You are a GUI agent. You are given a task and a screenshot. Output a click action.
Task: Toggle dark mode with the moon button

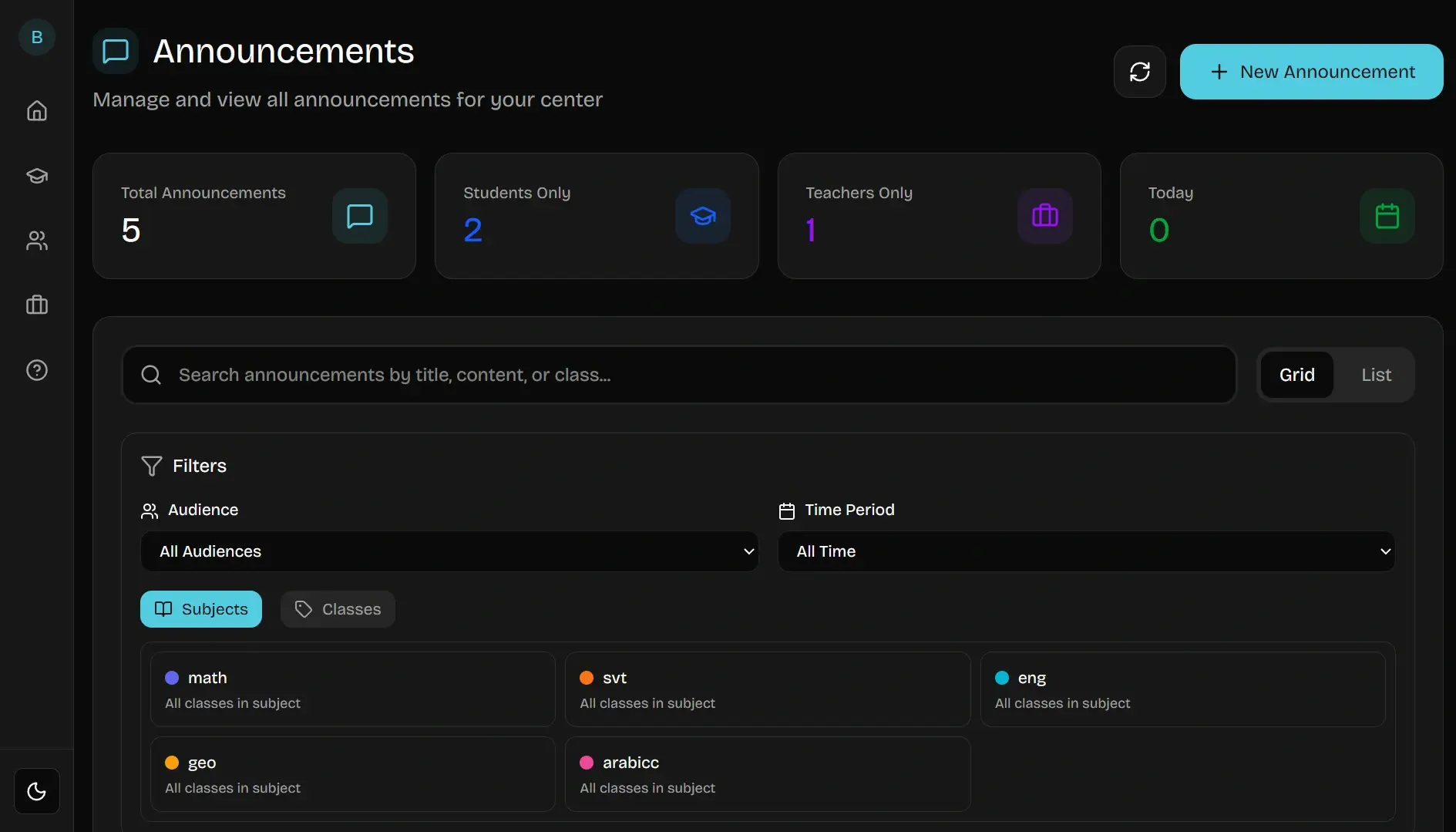click(37, 791)
